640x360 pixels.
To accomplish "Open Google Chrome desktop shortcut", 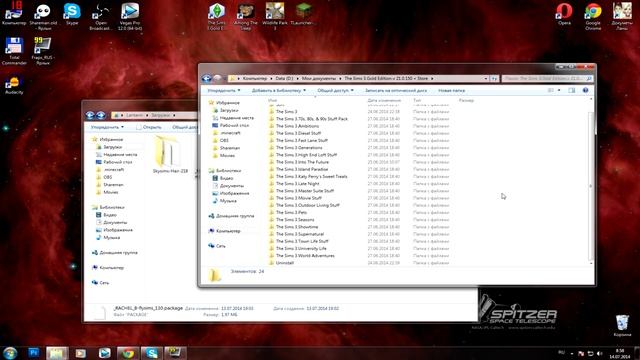I will [x=593, y=16].
